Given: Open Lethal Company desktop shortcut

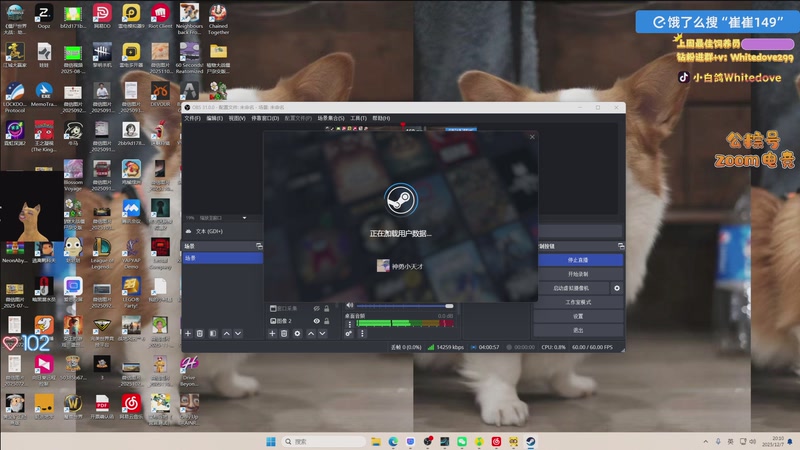Looking at the screenshot, I should (160, 253).
